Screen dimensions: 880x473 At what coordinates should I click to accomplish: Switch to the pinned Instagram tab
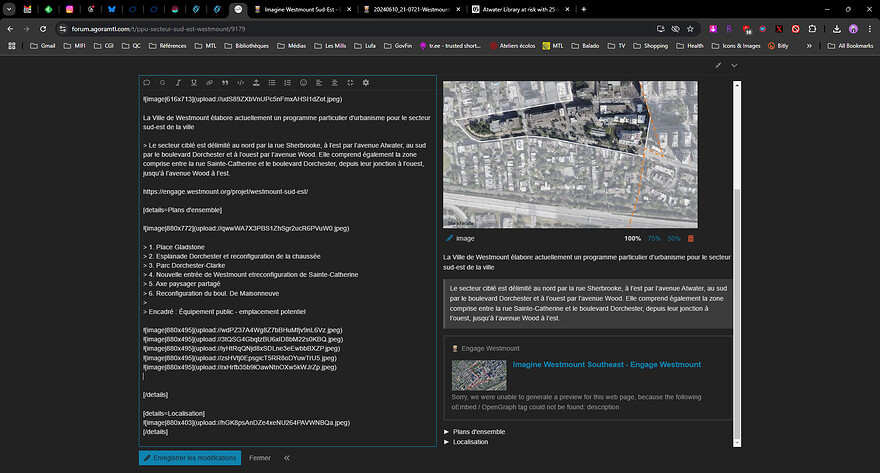tap(70, 10)
